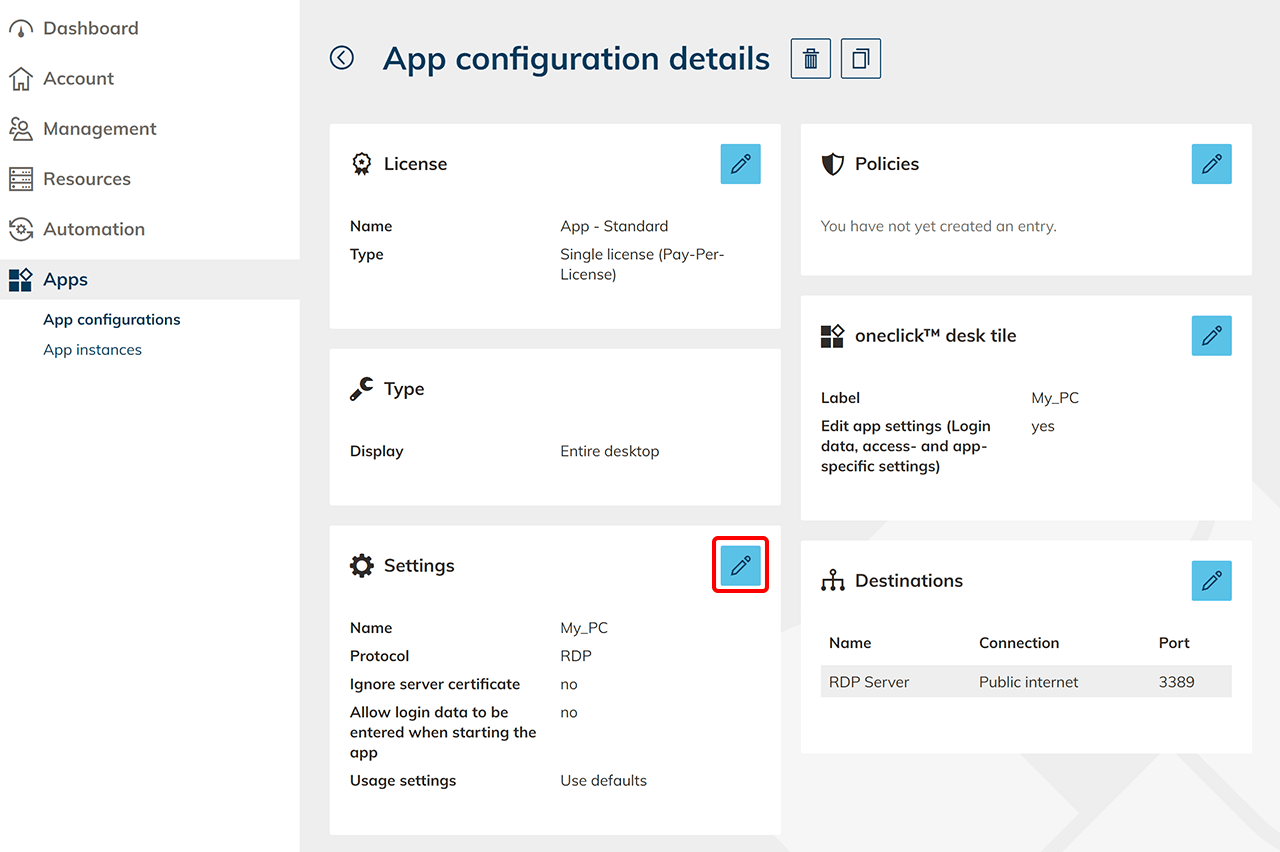The height and width of the screenshot is (852, 1280).
Task: Edit the Policies section
Action: point(1211,164)
